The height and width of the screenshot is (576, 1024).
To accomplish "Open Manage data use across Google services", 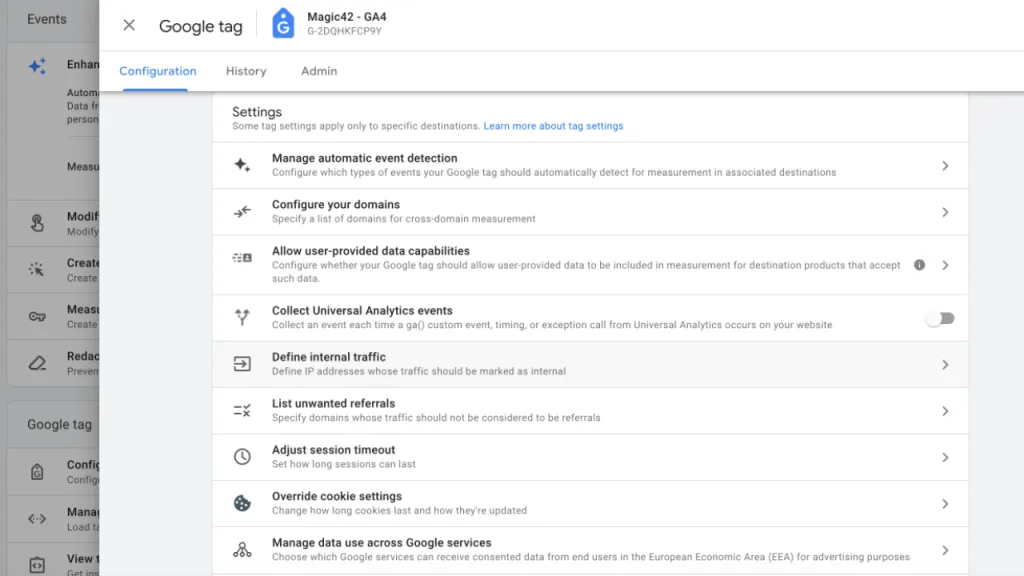I will coord(590,550).
